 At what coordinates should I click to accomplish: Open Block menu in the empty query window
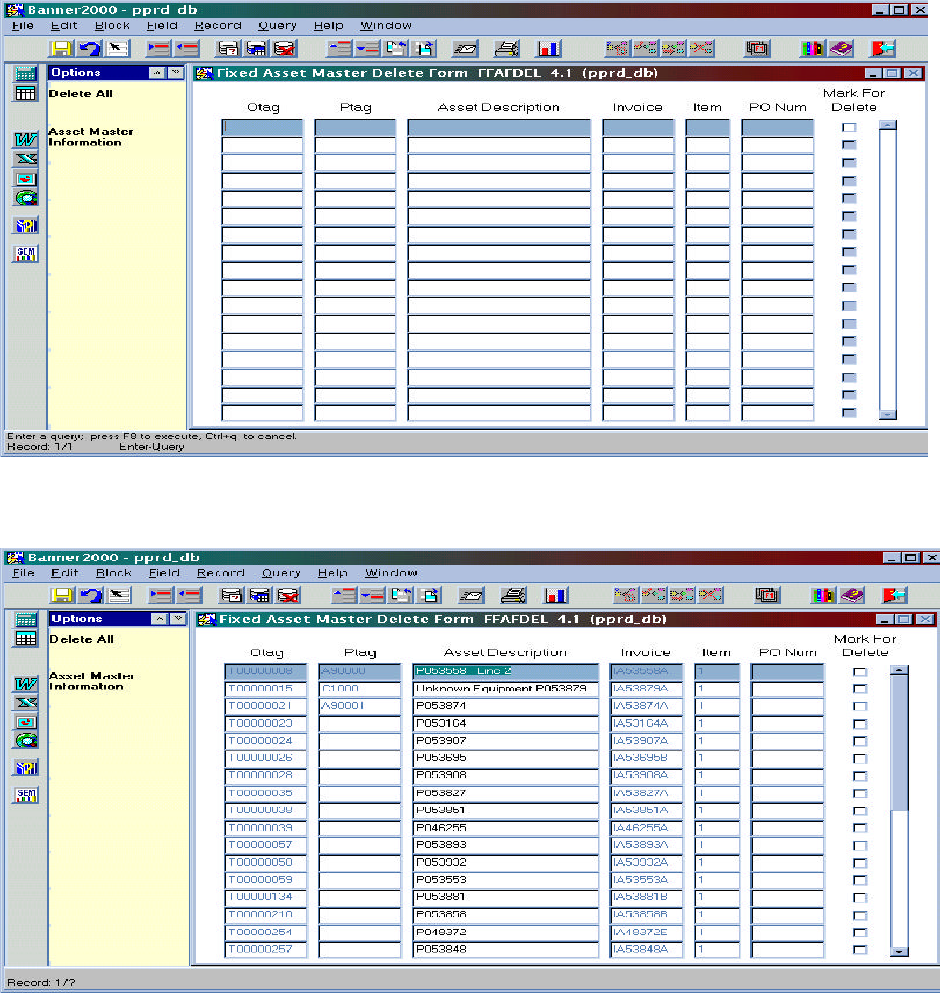112,25
